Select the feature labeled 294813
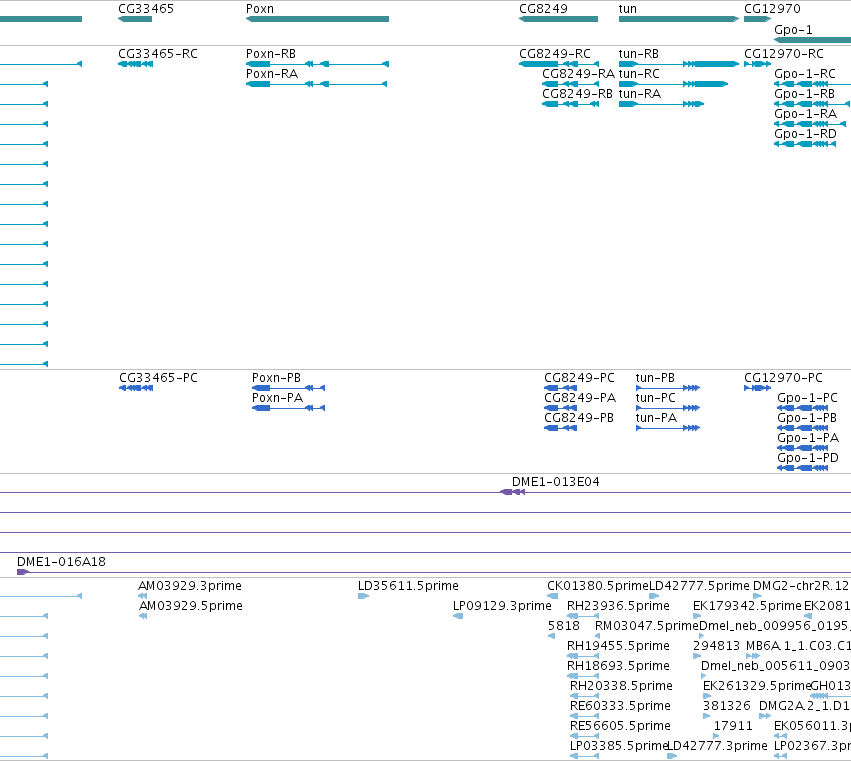 click(716, 646)
